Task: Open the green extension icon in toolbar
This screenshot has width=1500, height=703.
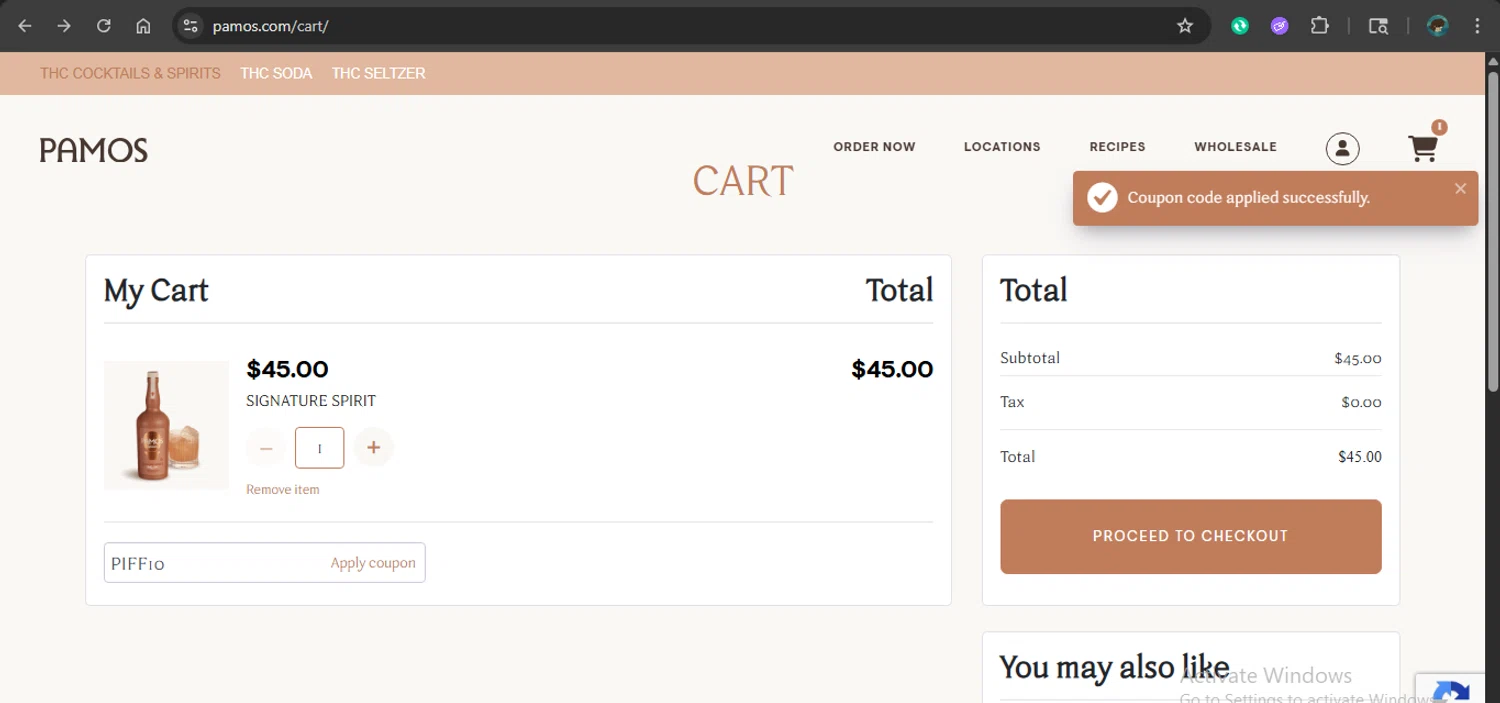Action: (1240, 26)
